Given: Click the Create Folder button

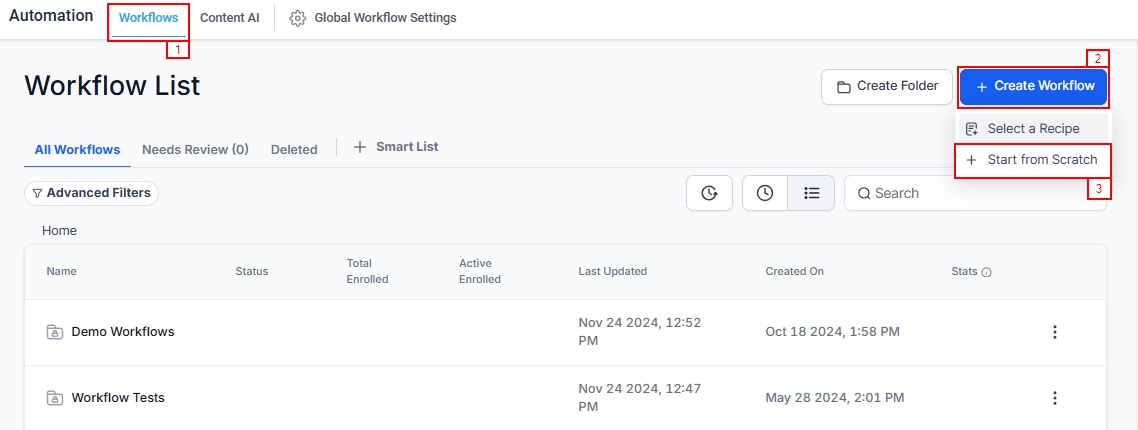Looking at the screenshot, I should pyautogui.click(x=886, y=87).
